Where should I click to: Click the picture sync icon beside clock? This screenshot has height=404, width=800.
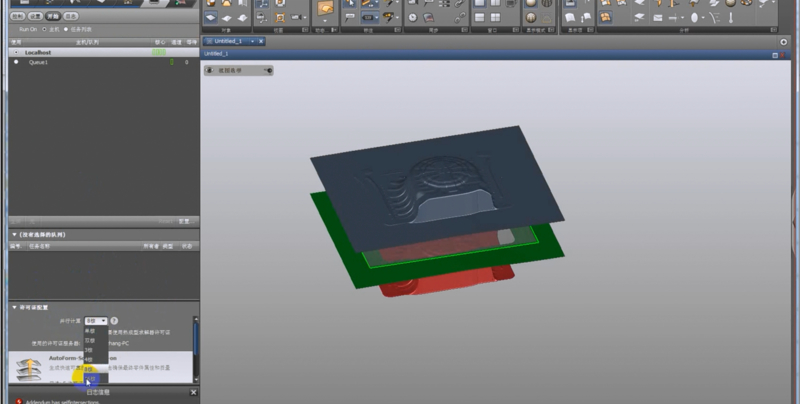point(429,18)
